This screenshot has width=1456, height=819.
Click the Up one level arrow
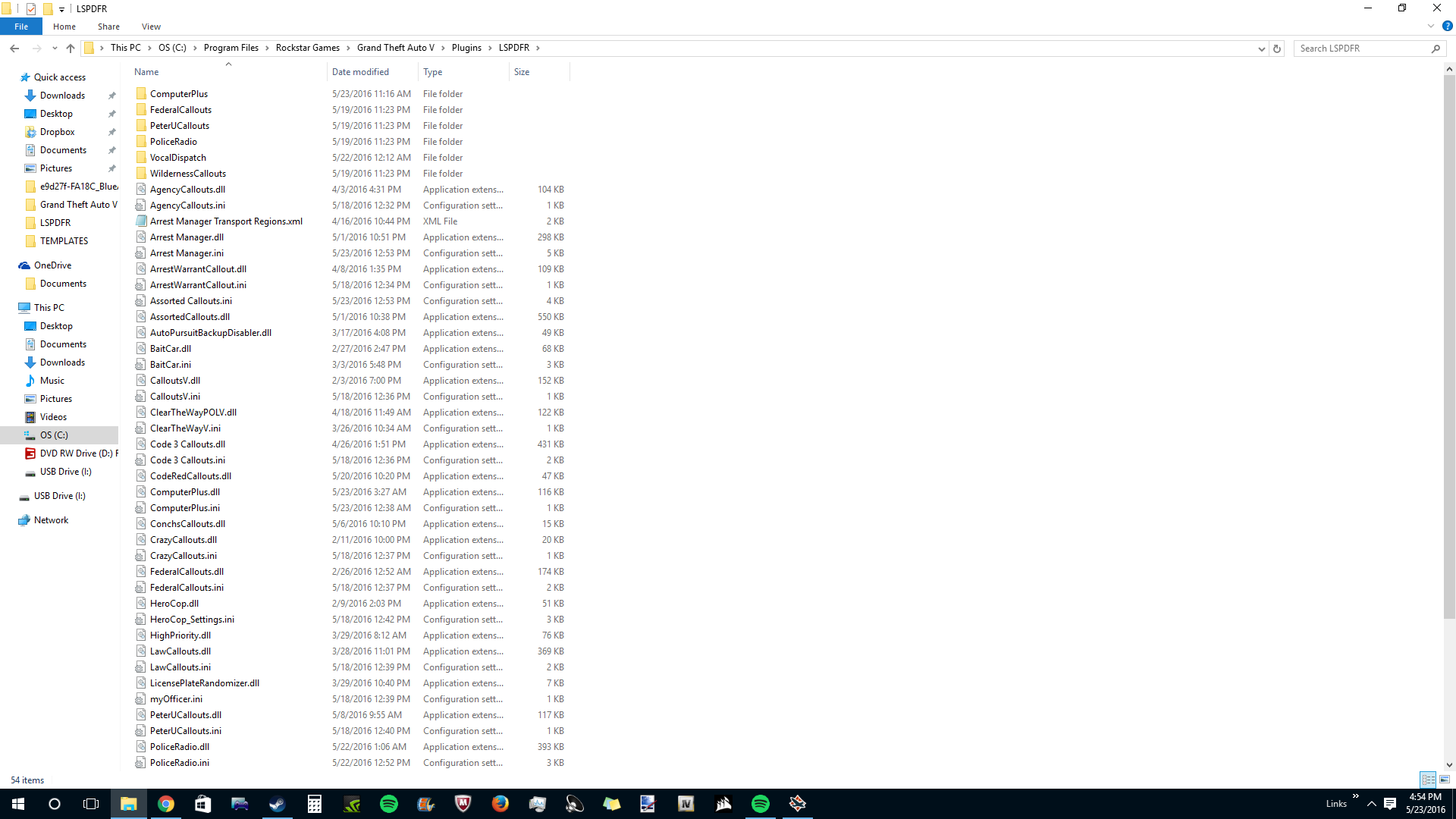[x=71, y=48]
